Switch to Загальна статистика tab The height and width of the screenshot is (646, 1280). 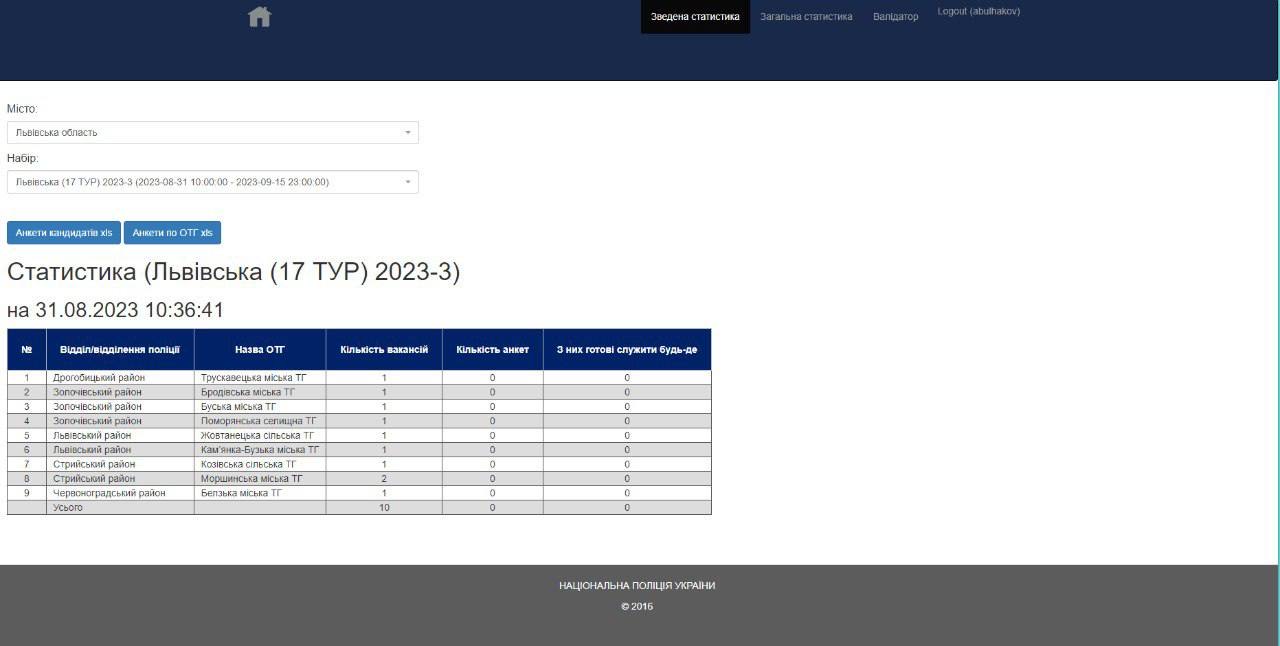point(806,17)
